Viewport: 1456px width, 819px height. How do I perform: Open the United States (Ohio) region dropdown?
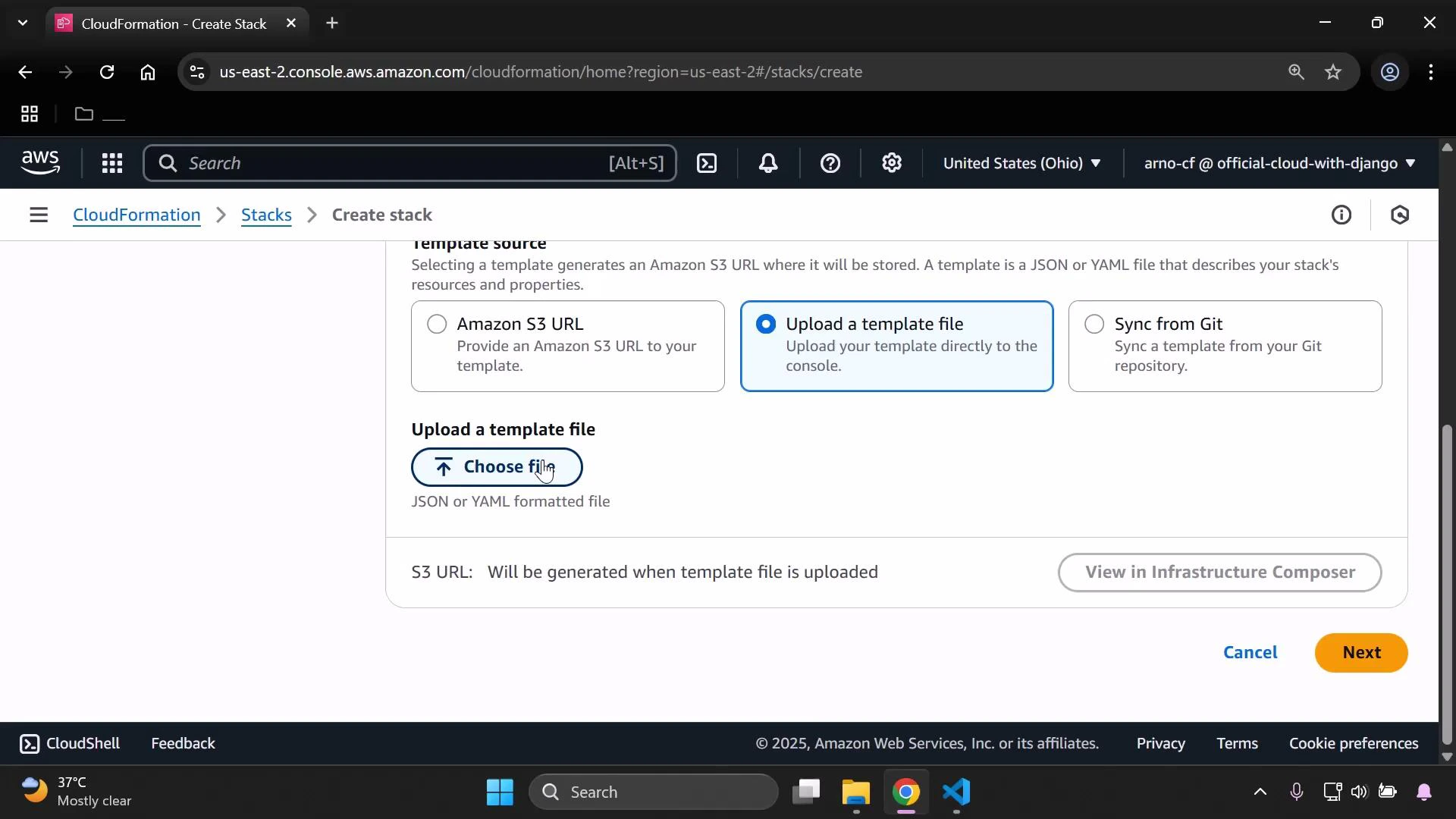click(1021, 163)
